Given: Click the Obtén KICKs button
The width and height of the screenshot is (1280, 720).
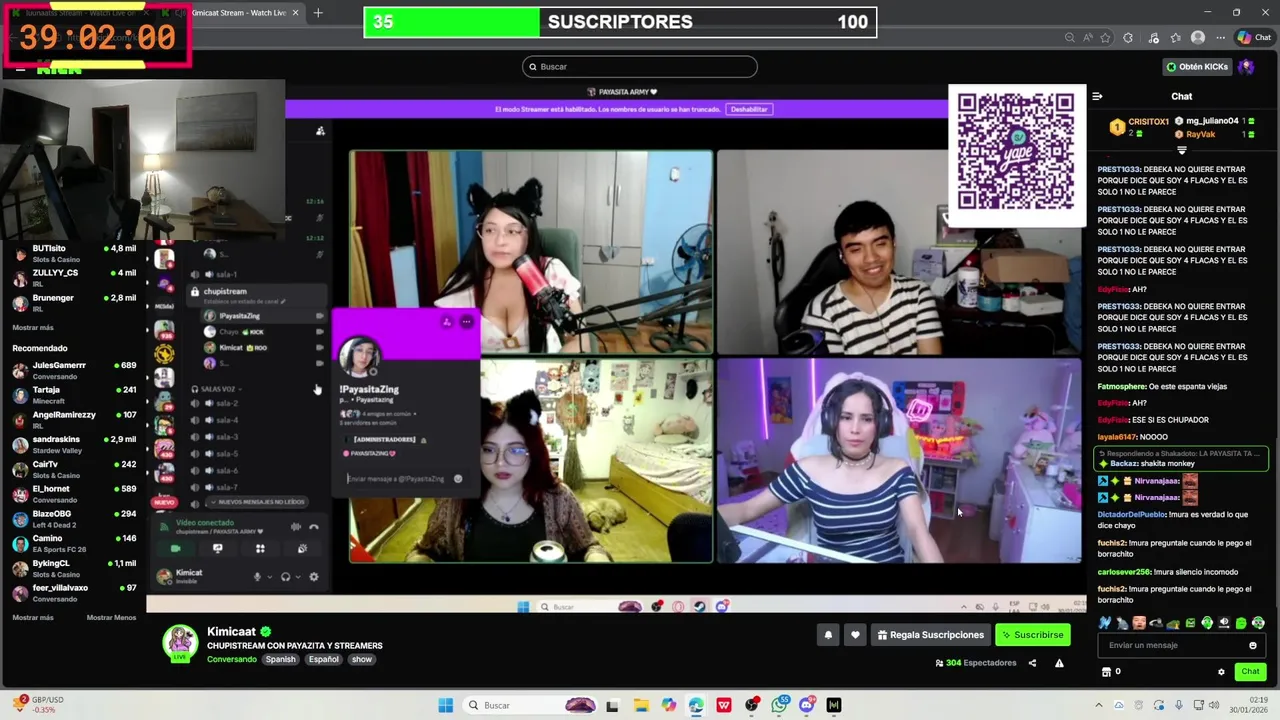Looking at the screenshot, I should pos(1196,67).
